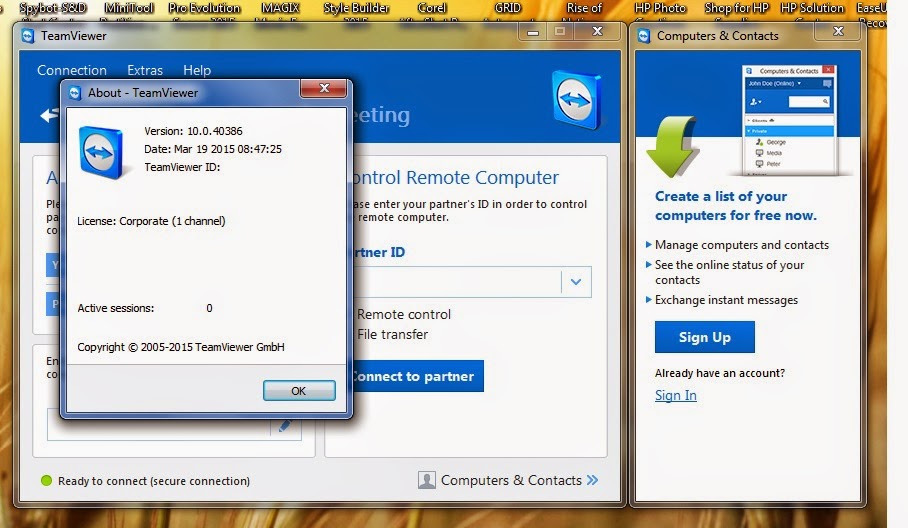Click the Spybot-S&D desktop shortcut
The width and height of the screenshot is (908, 528).
pos(53,8)
